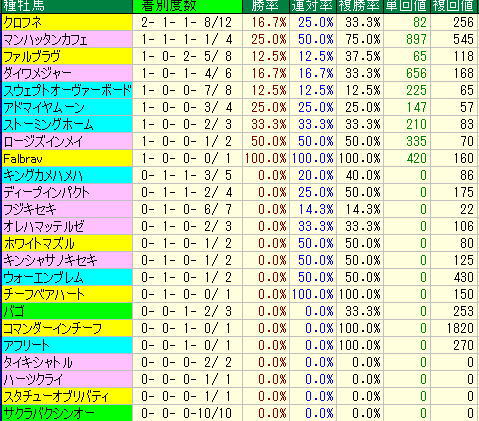Select the ロージズインメイ sire name
Image resolution: width=479 pixels, height=421 pixels.
tap(43, 141)
